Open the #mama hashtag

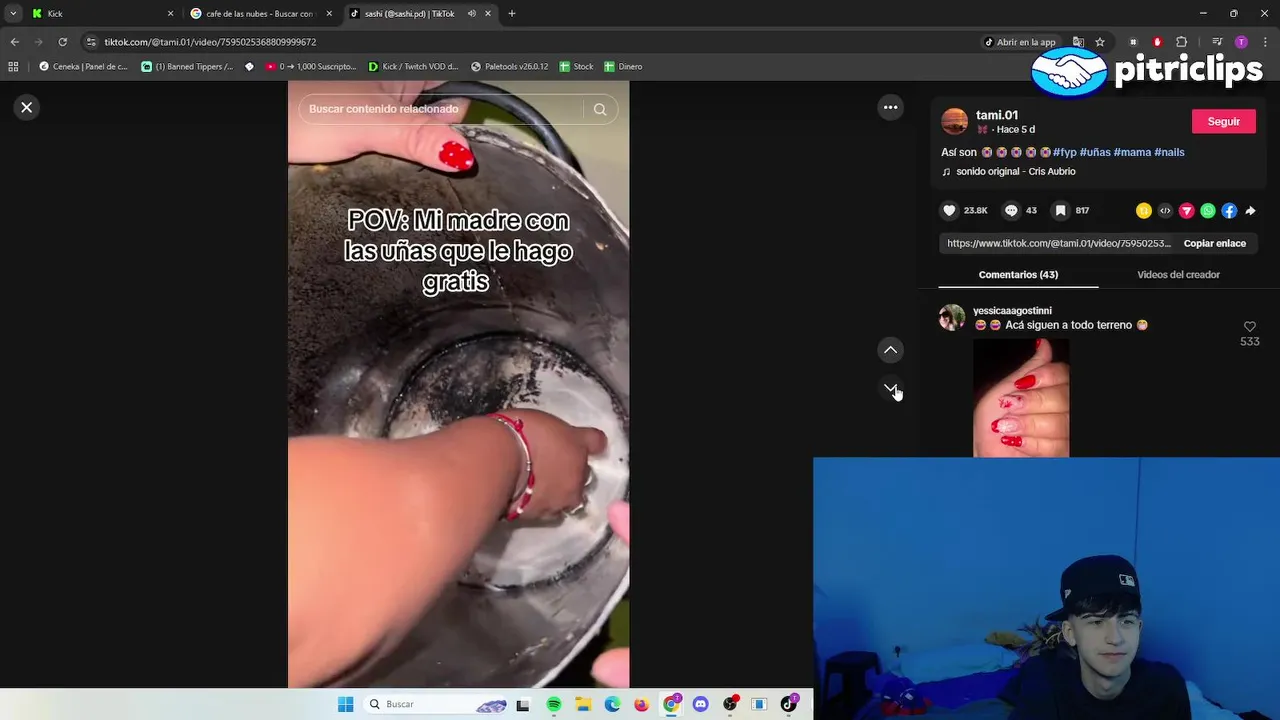1132,152
